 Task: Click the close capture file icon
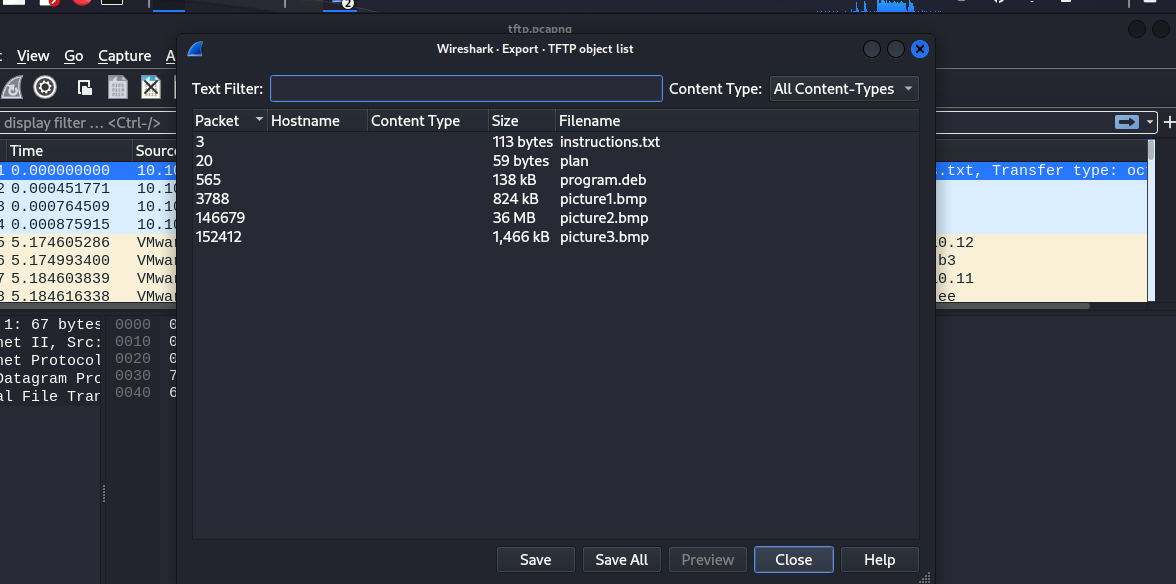[151, 88]
